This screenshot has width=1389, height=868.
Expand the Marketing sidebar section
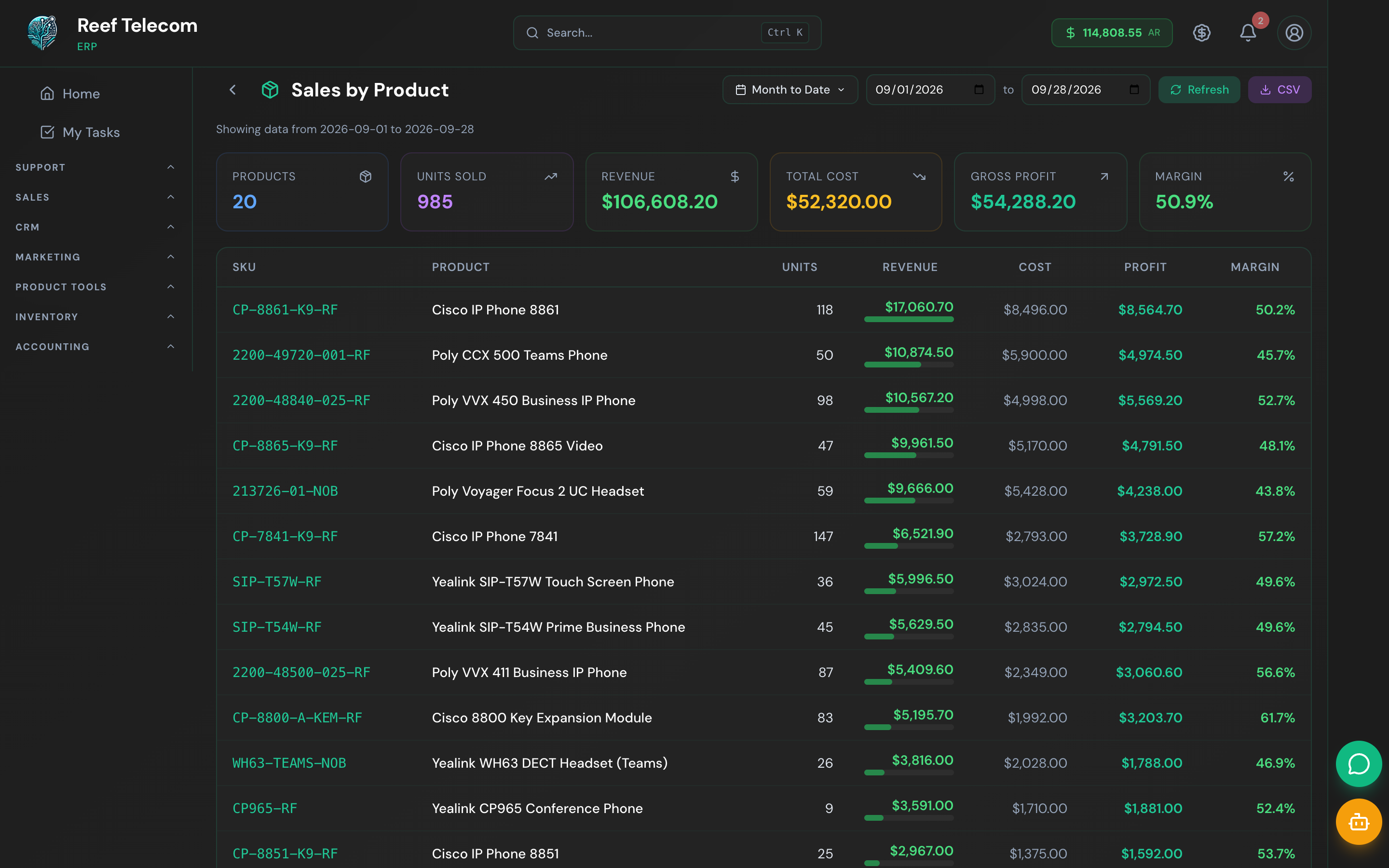tap(95, 257)
